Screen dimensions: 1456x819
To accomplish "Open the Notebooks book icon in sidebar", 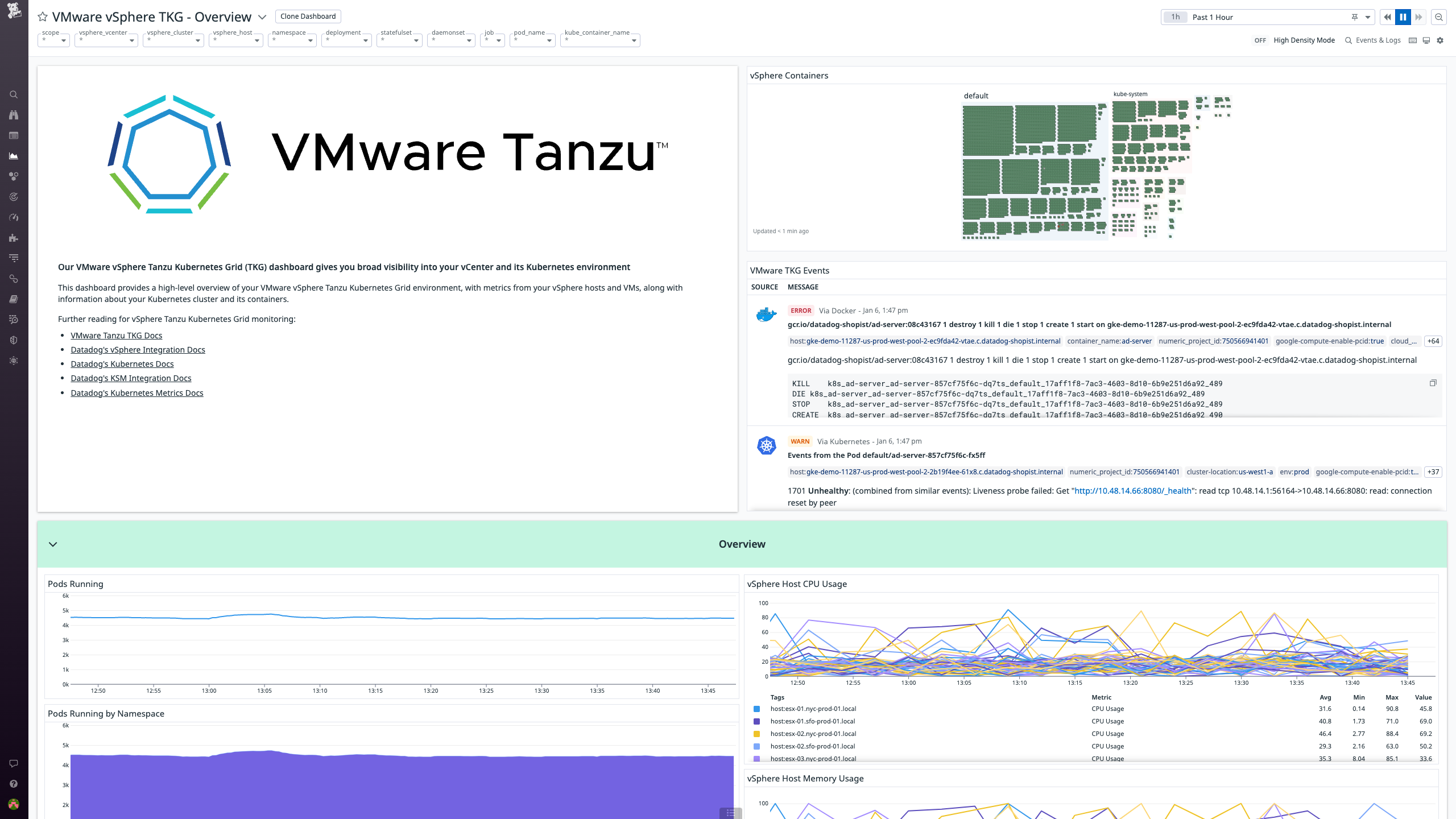I will [x=14, y=299].
